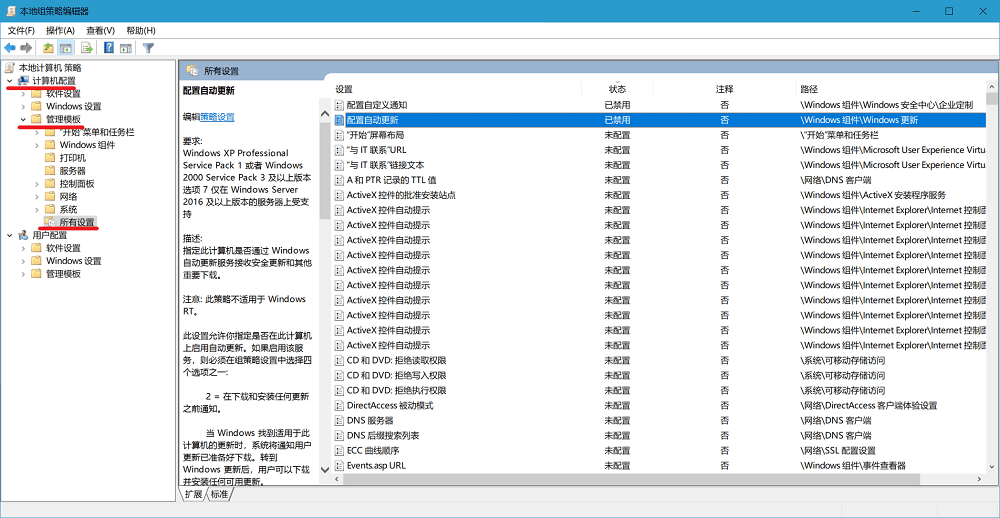Screen dimensions: 1000x518
Task: Collapse 管理模板 under 计算机配置
Action: pos(23,119)
